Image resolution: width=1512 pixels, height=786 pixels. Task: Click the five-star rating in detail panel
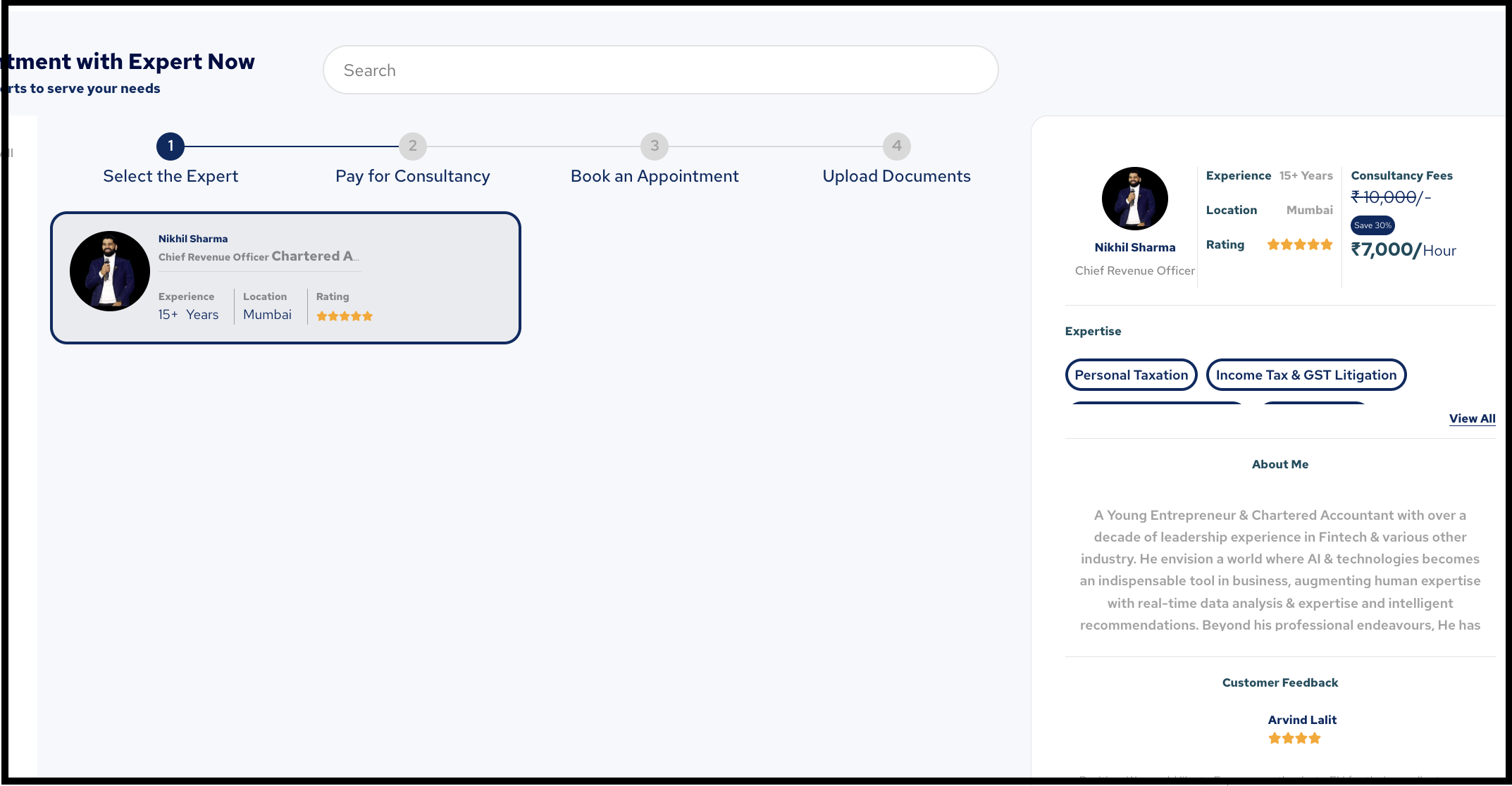click(1300, 244)
